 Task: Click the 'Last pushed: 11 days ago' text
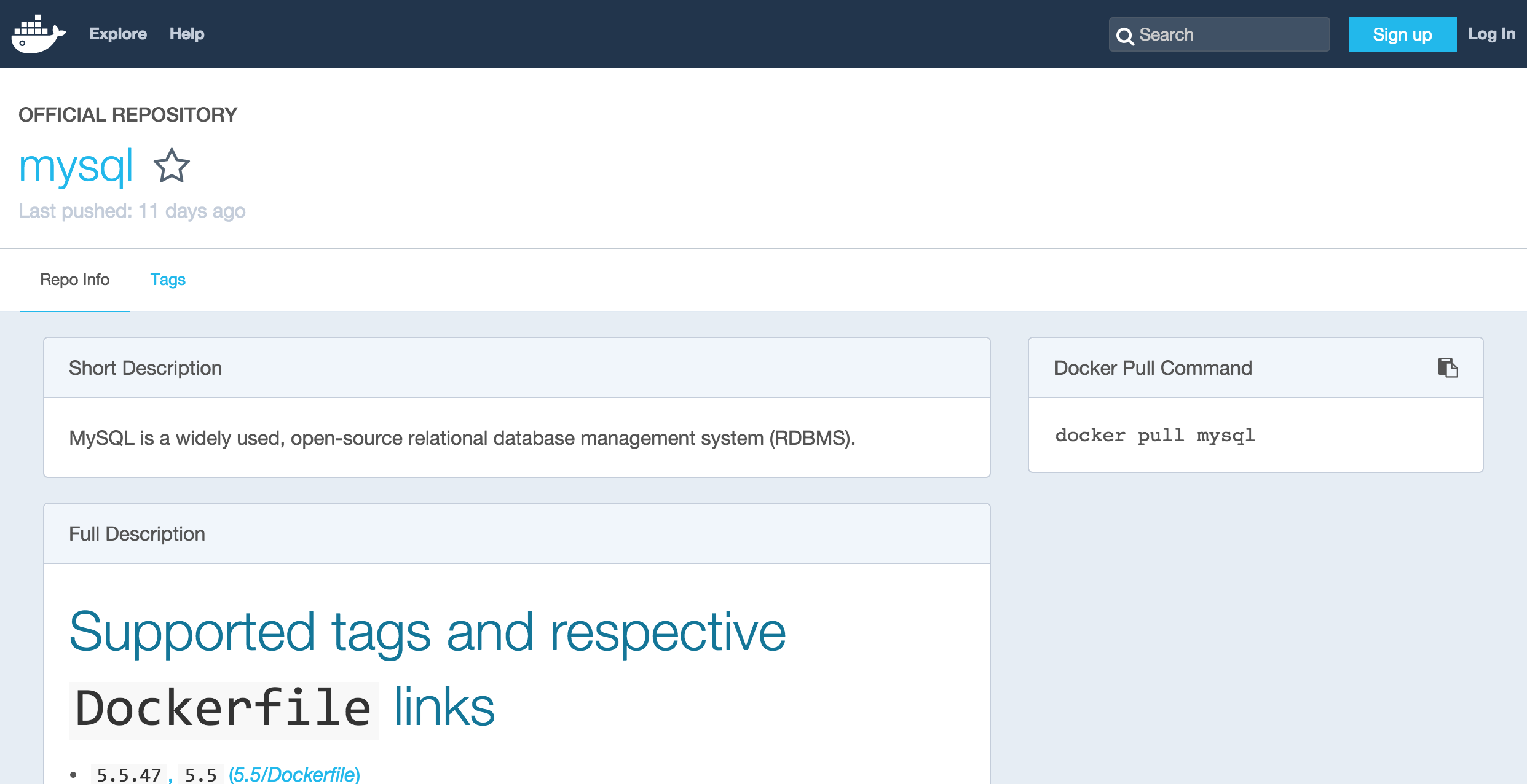pos(132,211)
